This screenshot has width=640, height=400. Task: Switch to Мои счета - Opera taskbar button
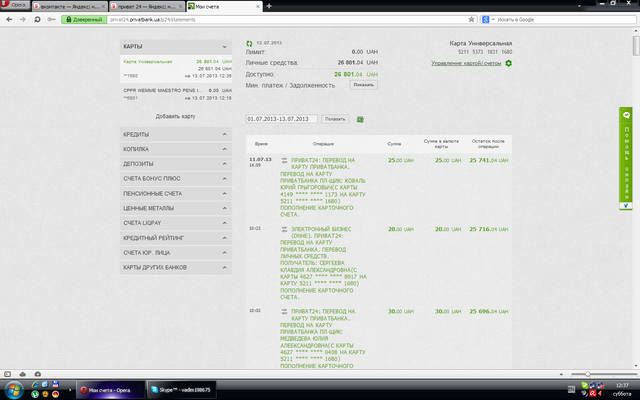pos(111,390)
